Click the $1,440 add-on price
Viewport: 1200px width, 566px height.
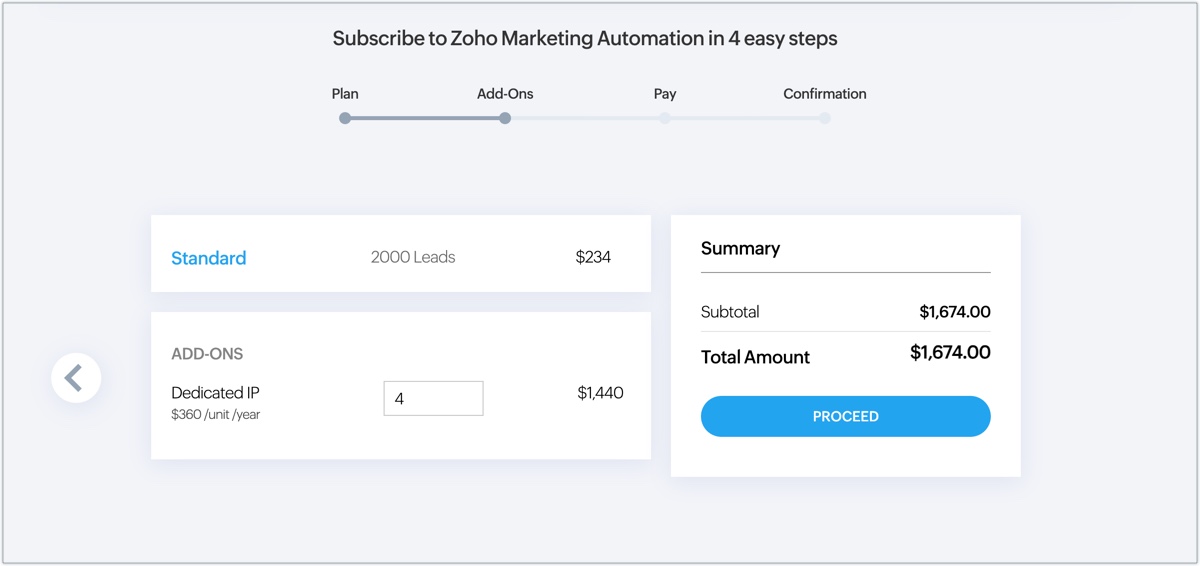(600, 393)
